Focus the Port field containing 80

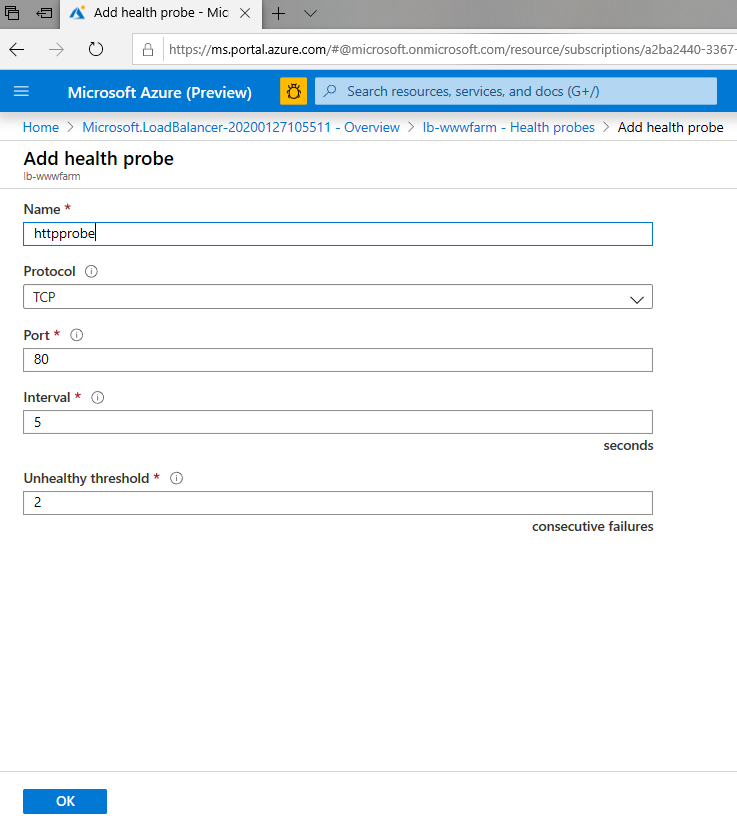tap(337, 360)
